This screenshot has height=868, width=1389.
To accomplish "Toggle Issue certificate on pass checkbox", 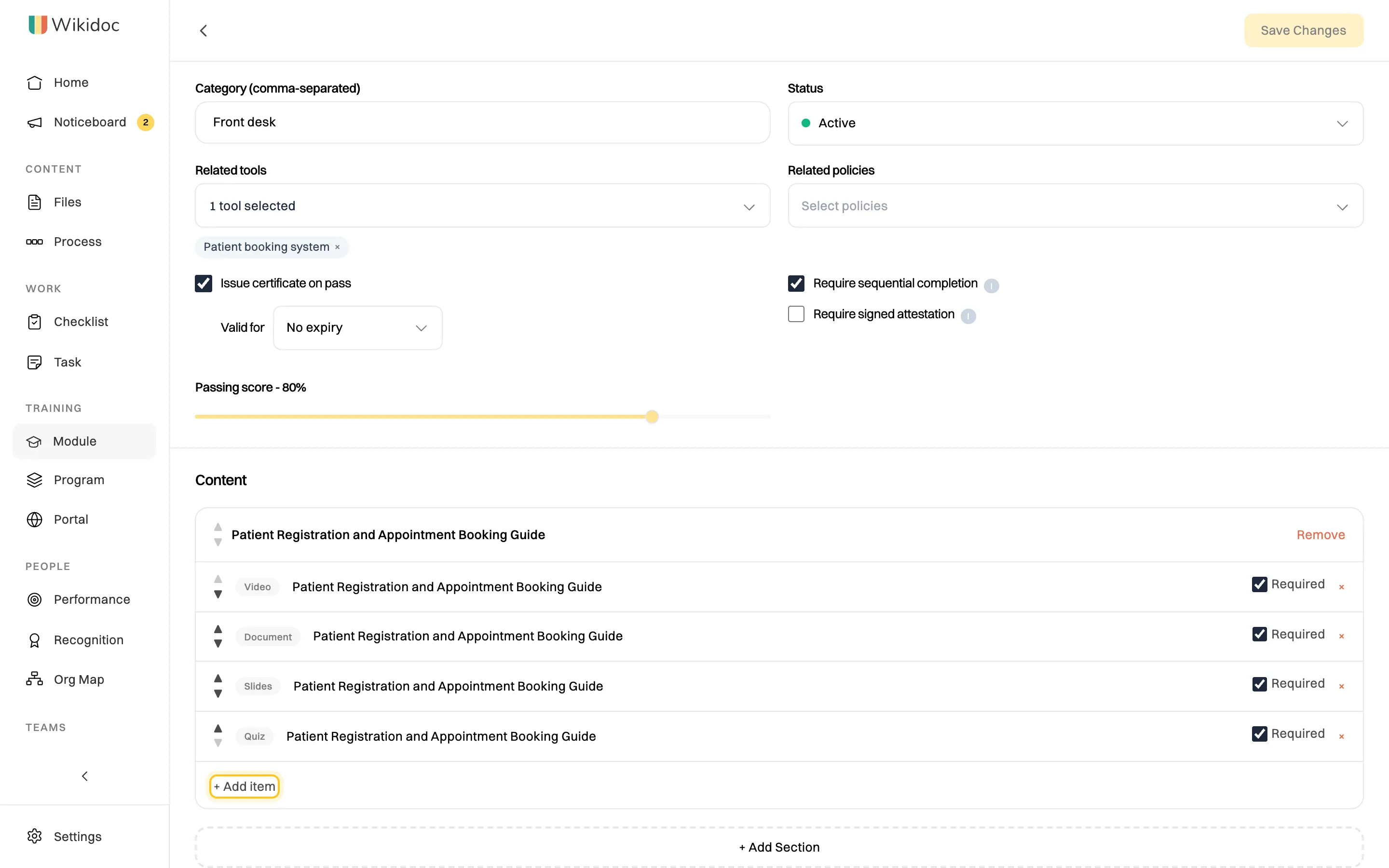I will 203,284.
